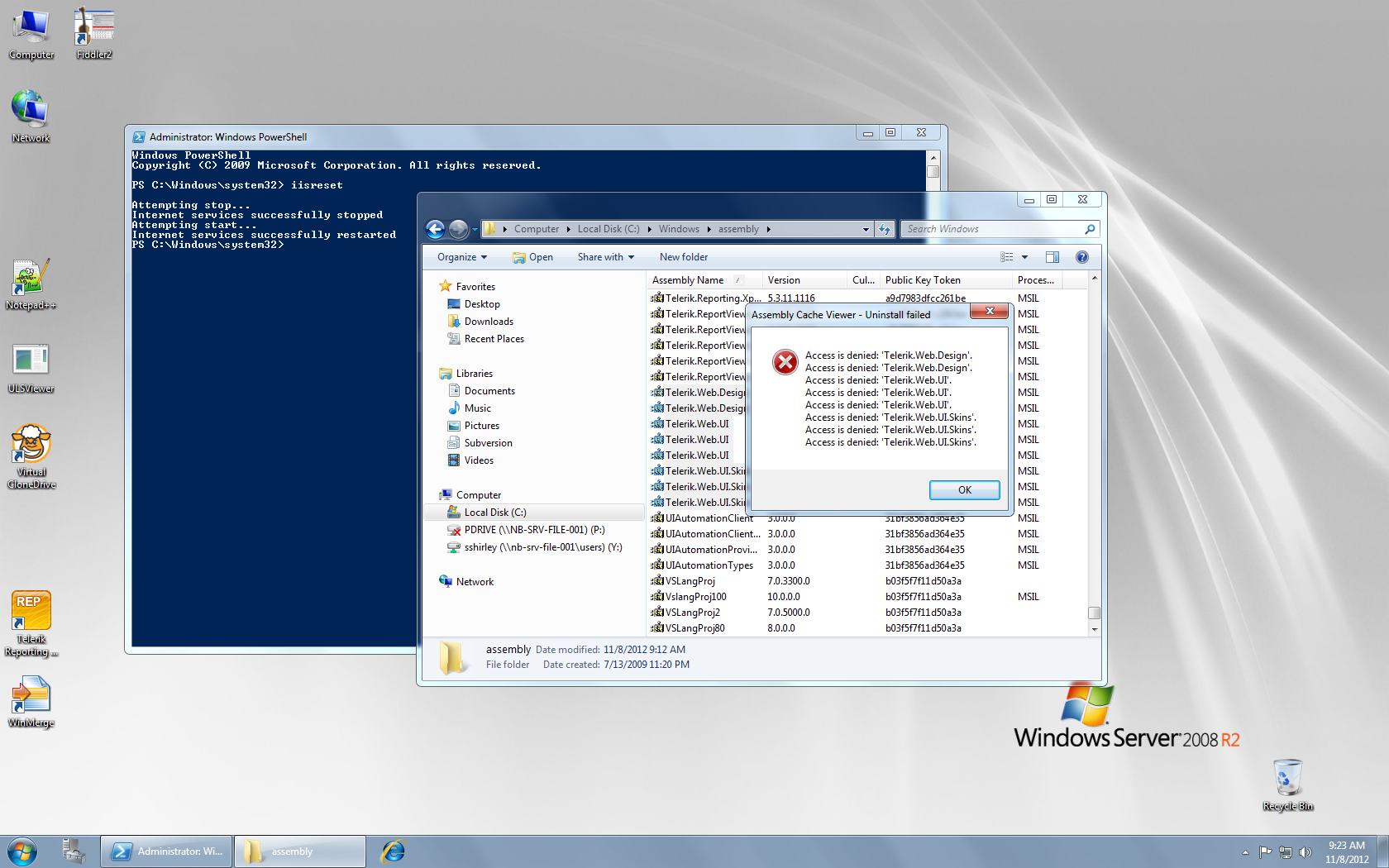Click New folder in the toolbar
Screen dimensions: 1389x868
tap(684, 257)
